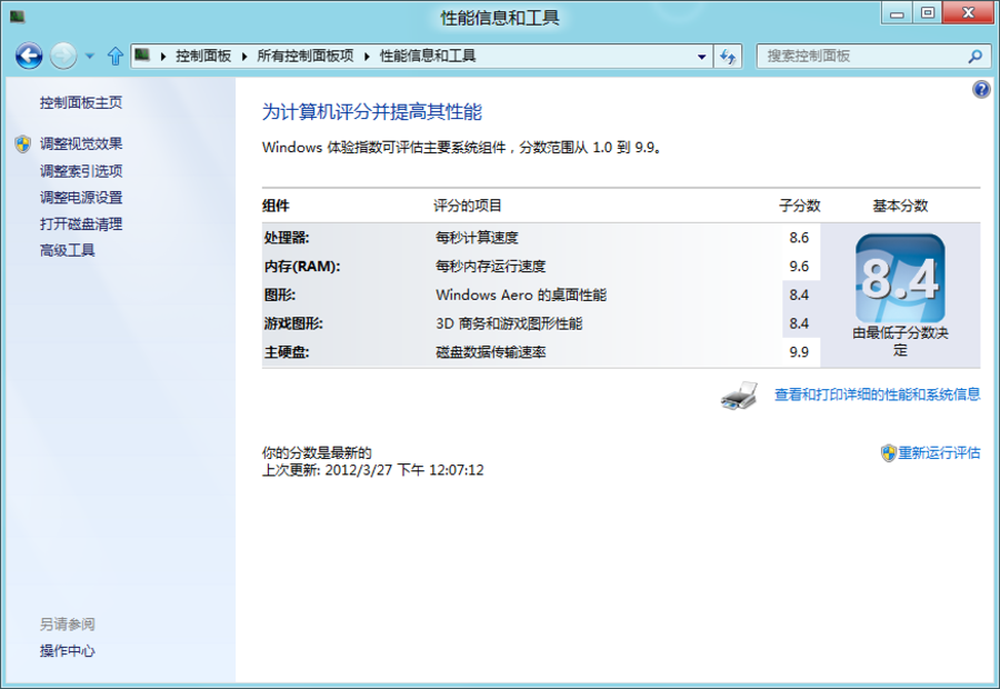Click the 为计算机评分并提高其性能 heading

372,112
